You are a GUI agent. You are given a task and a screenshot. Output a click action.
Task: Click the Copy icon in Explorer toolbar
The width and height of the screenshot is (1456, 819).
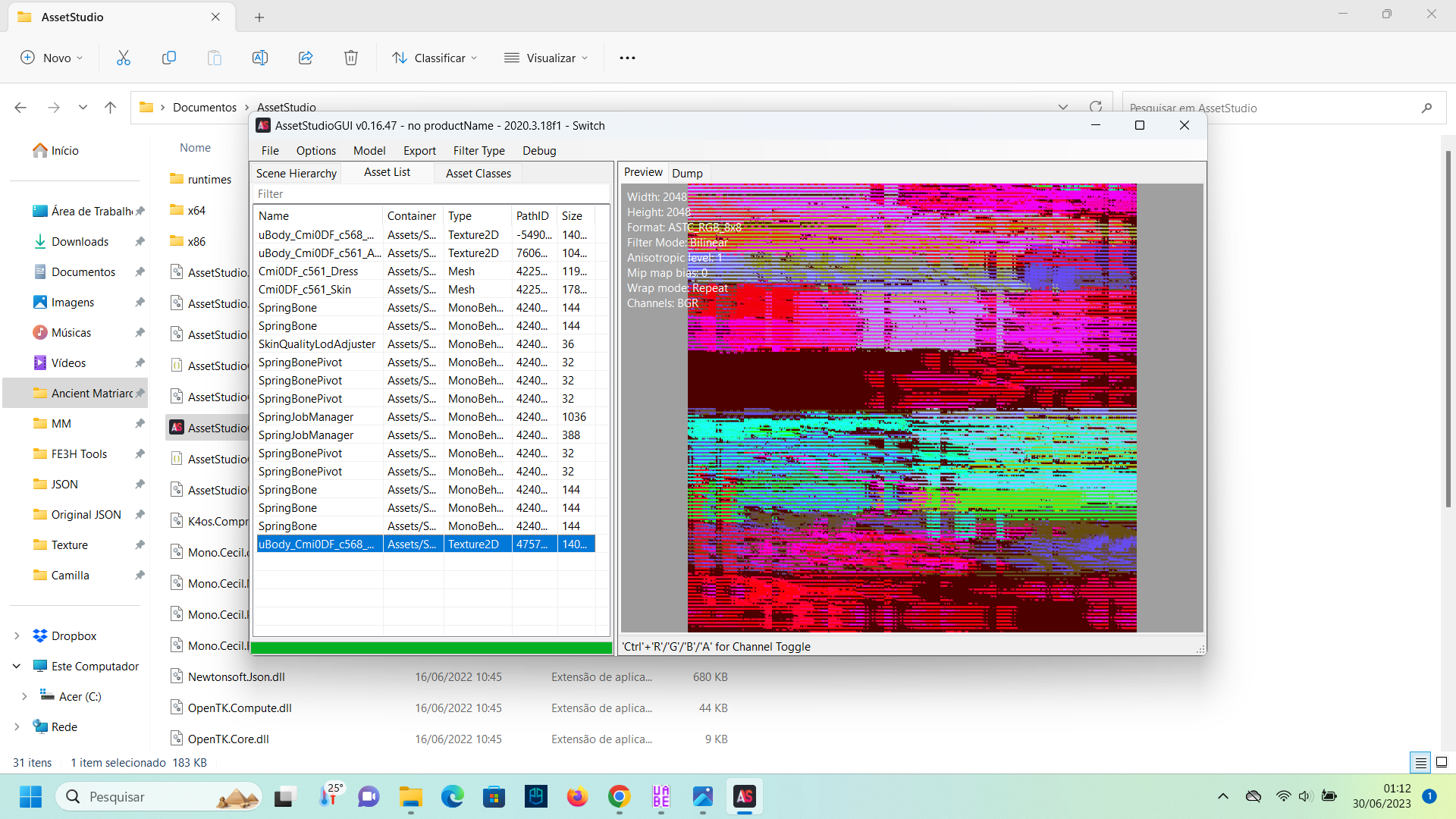tap(169, 58)
